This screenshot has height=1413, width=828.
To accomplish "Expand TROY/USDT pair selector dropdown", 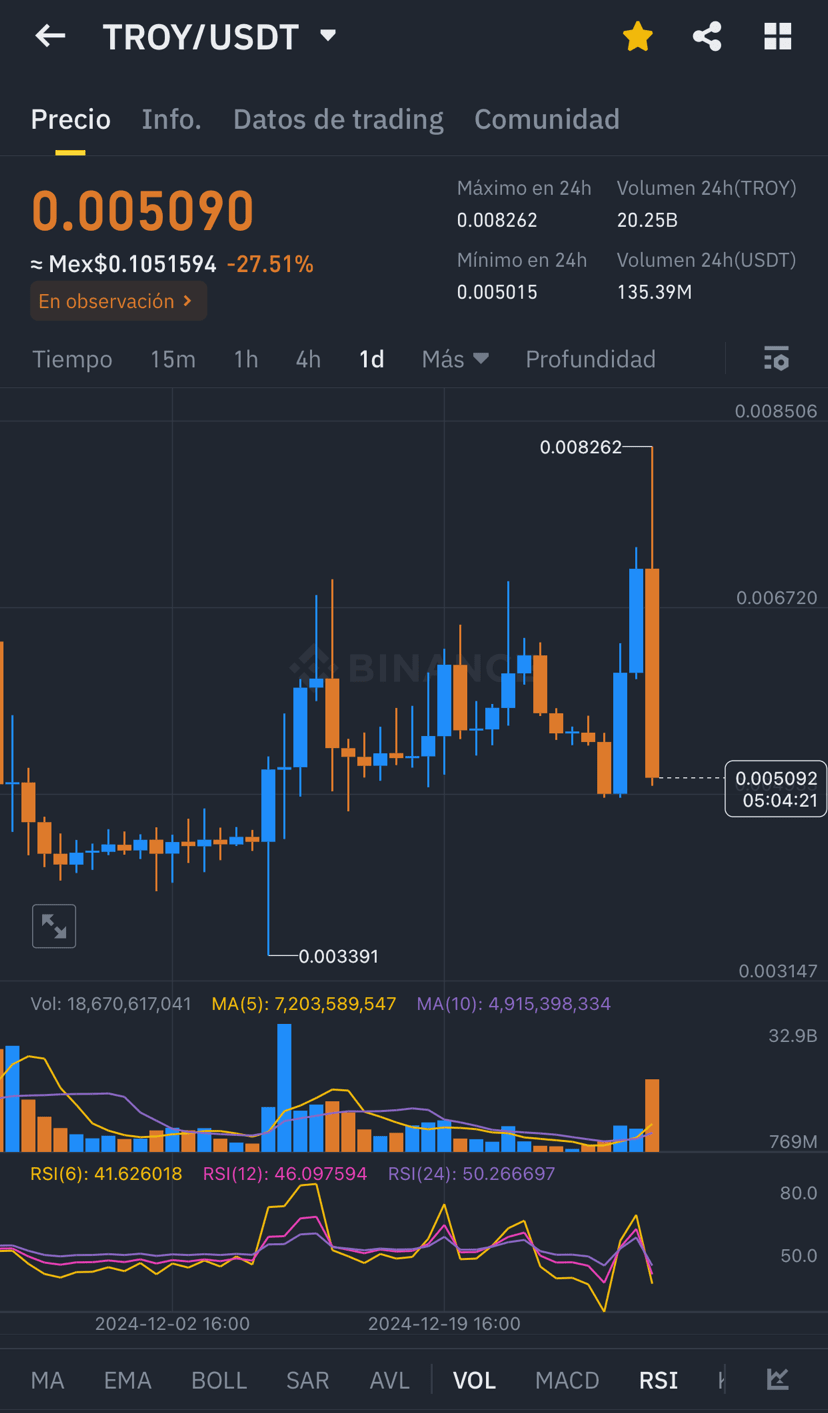I will [x=328, y=36].
